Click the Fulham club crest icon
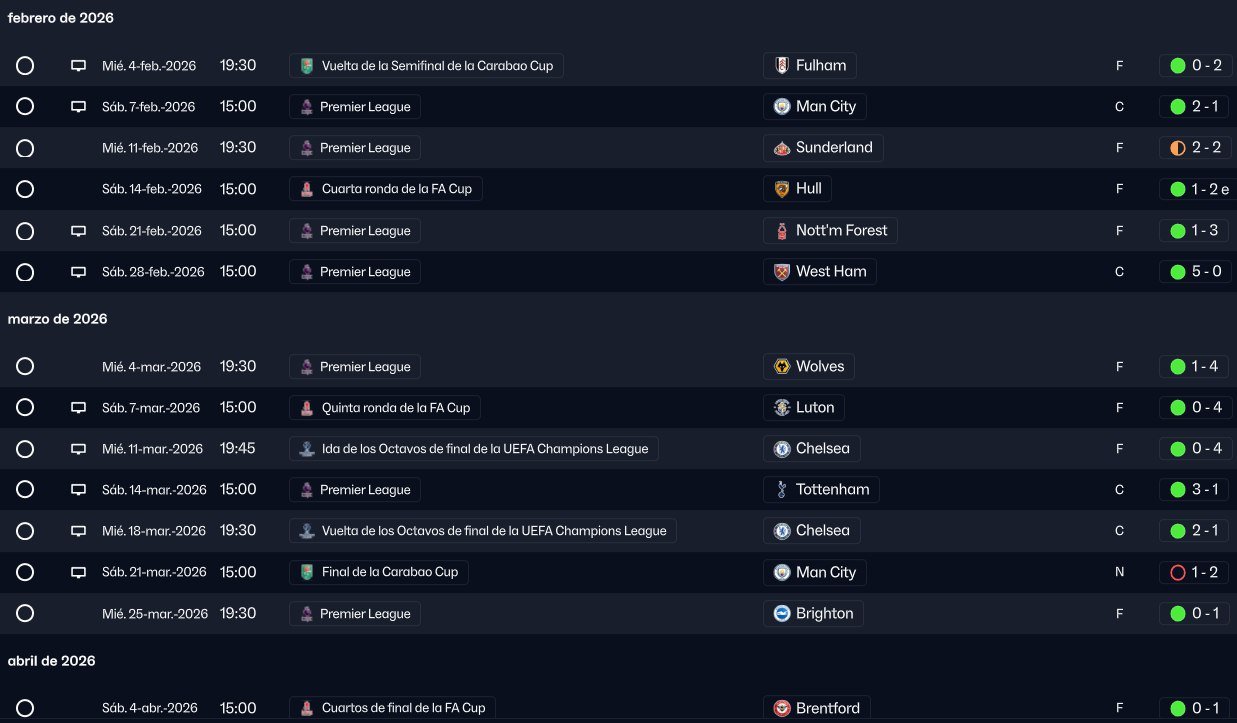This screenshot has width=1237, height=723. click(x=781, y=66)
